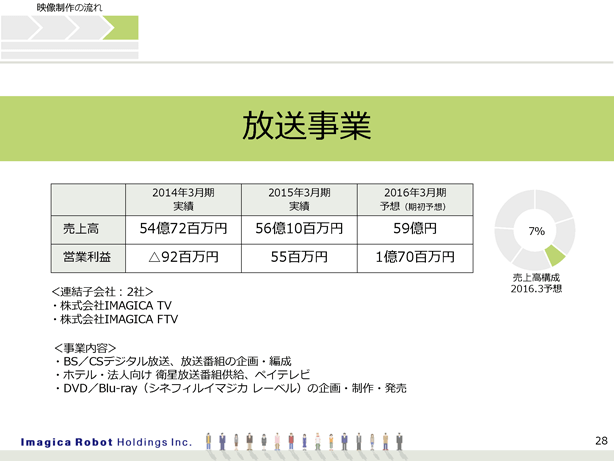Click the <事業内容> heading
The height and width of the screenshot is (461, 614).
click(85, 348)
